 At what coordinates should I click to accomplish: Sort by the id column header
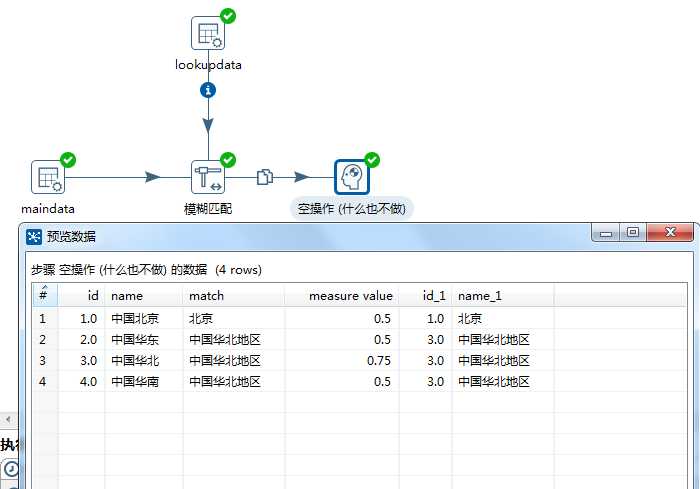81,295
